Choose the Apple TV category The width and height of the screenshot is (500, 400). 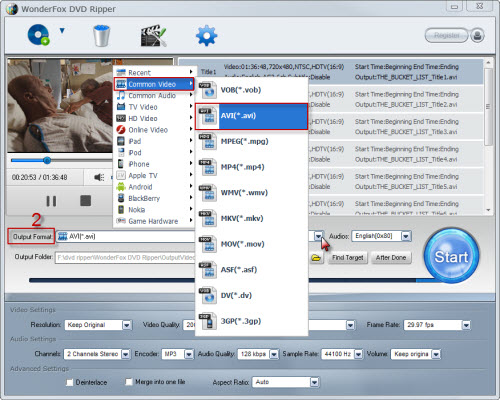pyautogui.click(x=154, y=175)
